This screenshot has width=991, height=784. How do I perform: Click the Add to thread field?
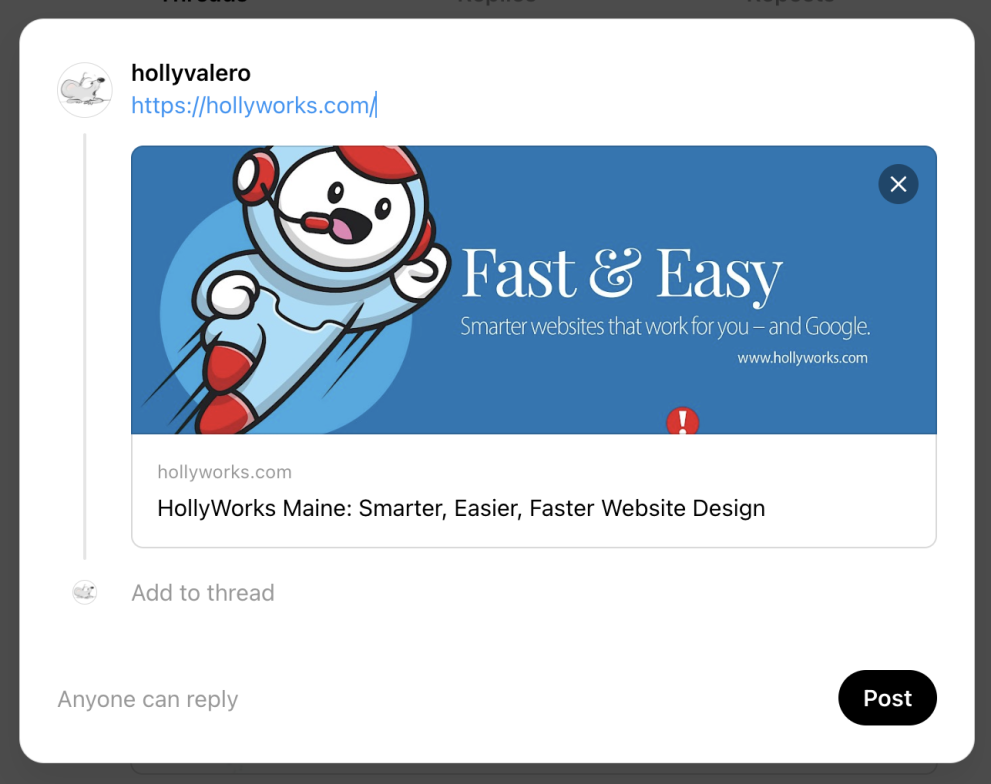tap(203, 593)
